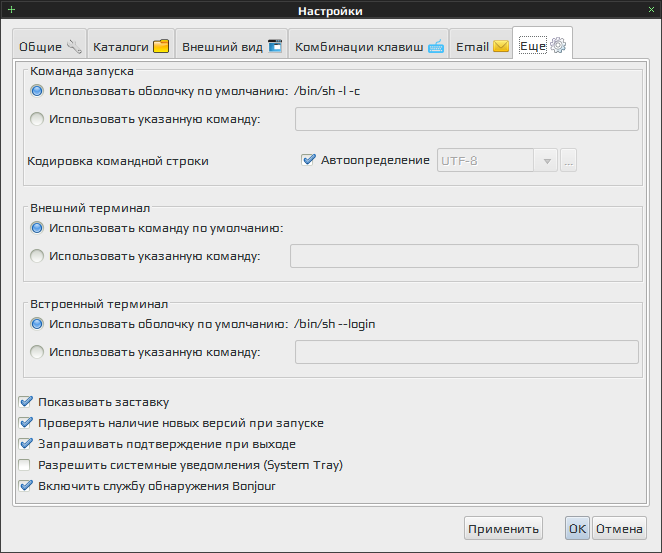The width and height of the screenshot is (662, 553).
Task: Confirm settings with the OK button
Action: (x=577, y=528)
